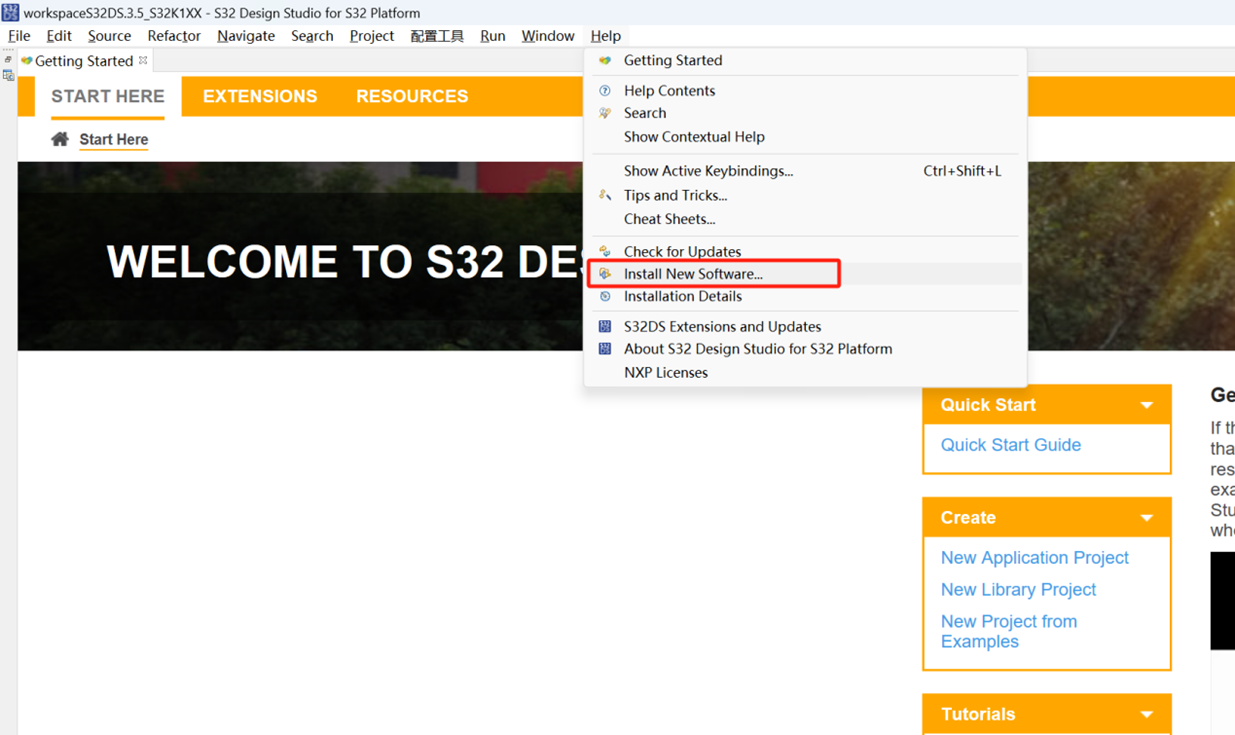The image size is (1235, 735).
Task: Switch to the RESOURCES tab
Action: pos(412,96)
